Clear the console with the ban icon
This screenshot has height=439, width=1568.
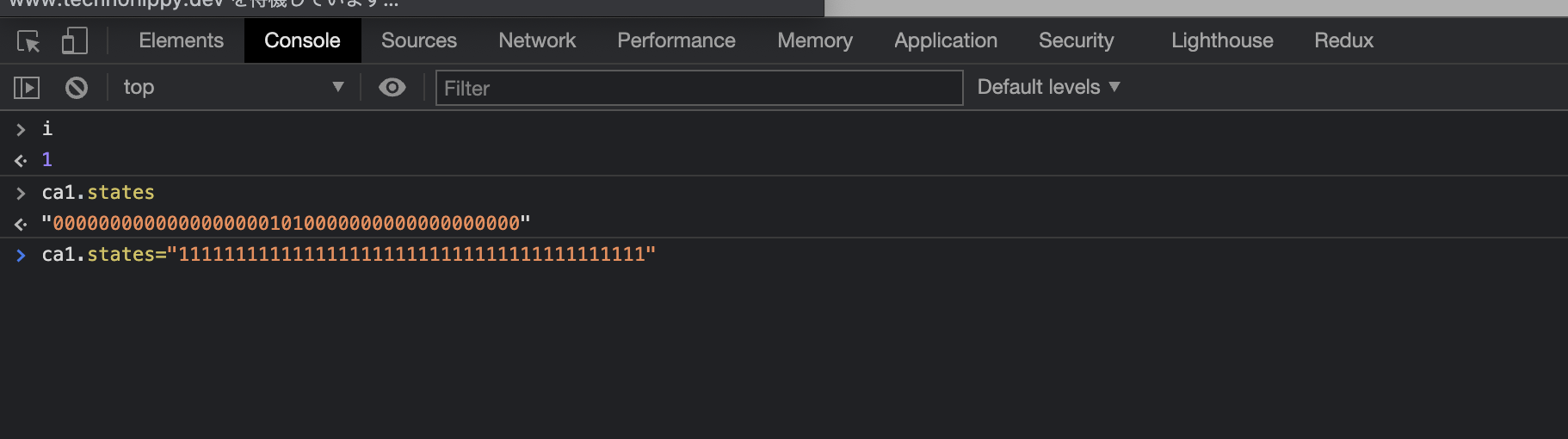[77, 87]
